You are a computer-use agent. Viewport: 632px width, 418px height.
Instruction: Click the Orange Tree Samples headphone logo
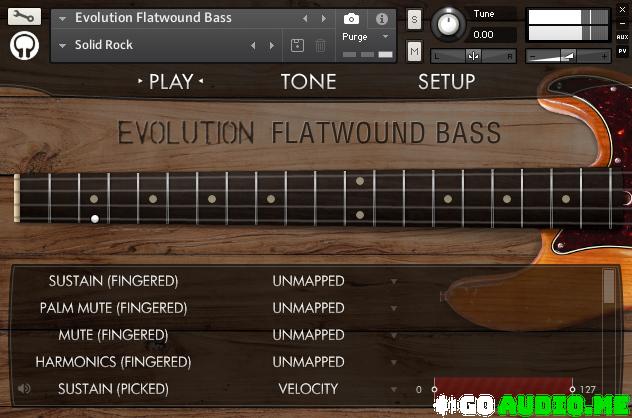point(25,46)
